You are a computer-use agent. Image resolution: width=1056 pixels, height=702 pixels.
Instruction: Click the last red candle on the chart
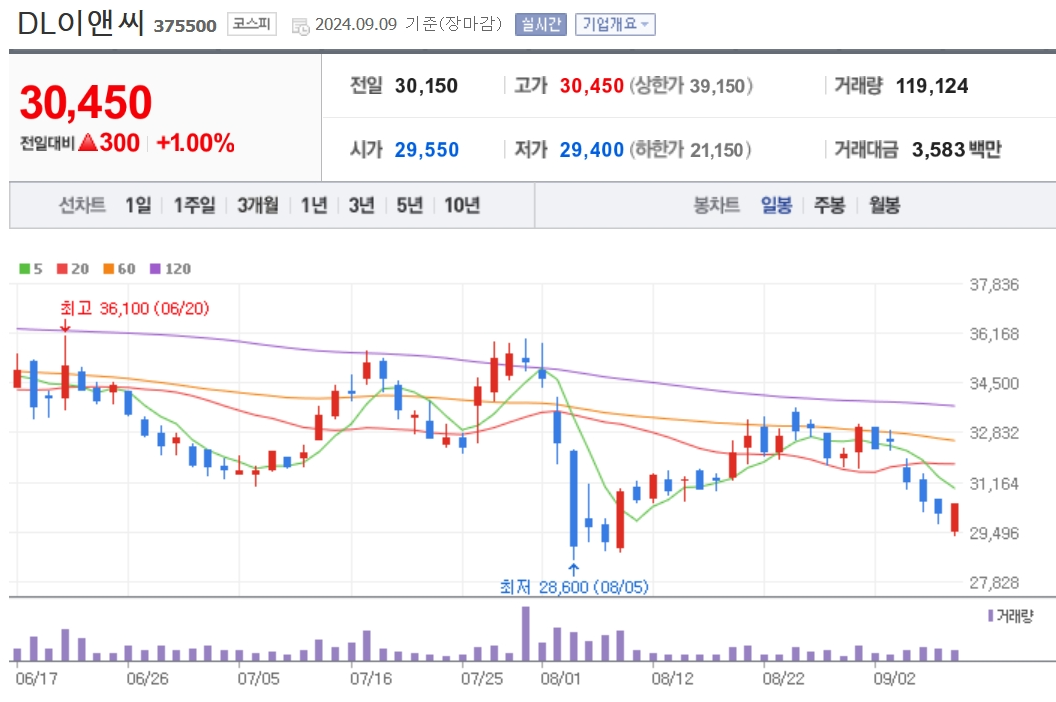[x=954, y=517]
